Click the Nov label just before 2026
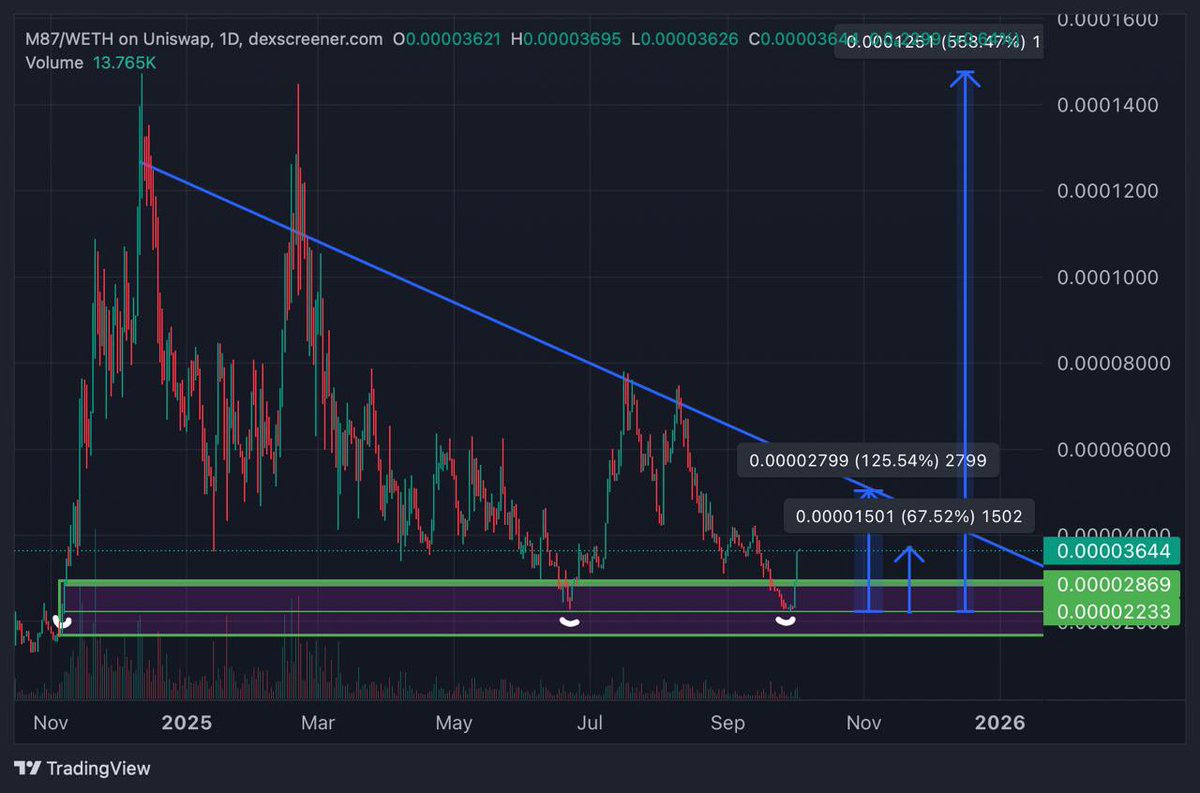Screen dimensions: 1200x793 [x=864, y=723]
